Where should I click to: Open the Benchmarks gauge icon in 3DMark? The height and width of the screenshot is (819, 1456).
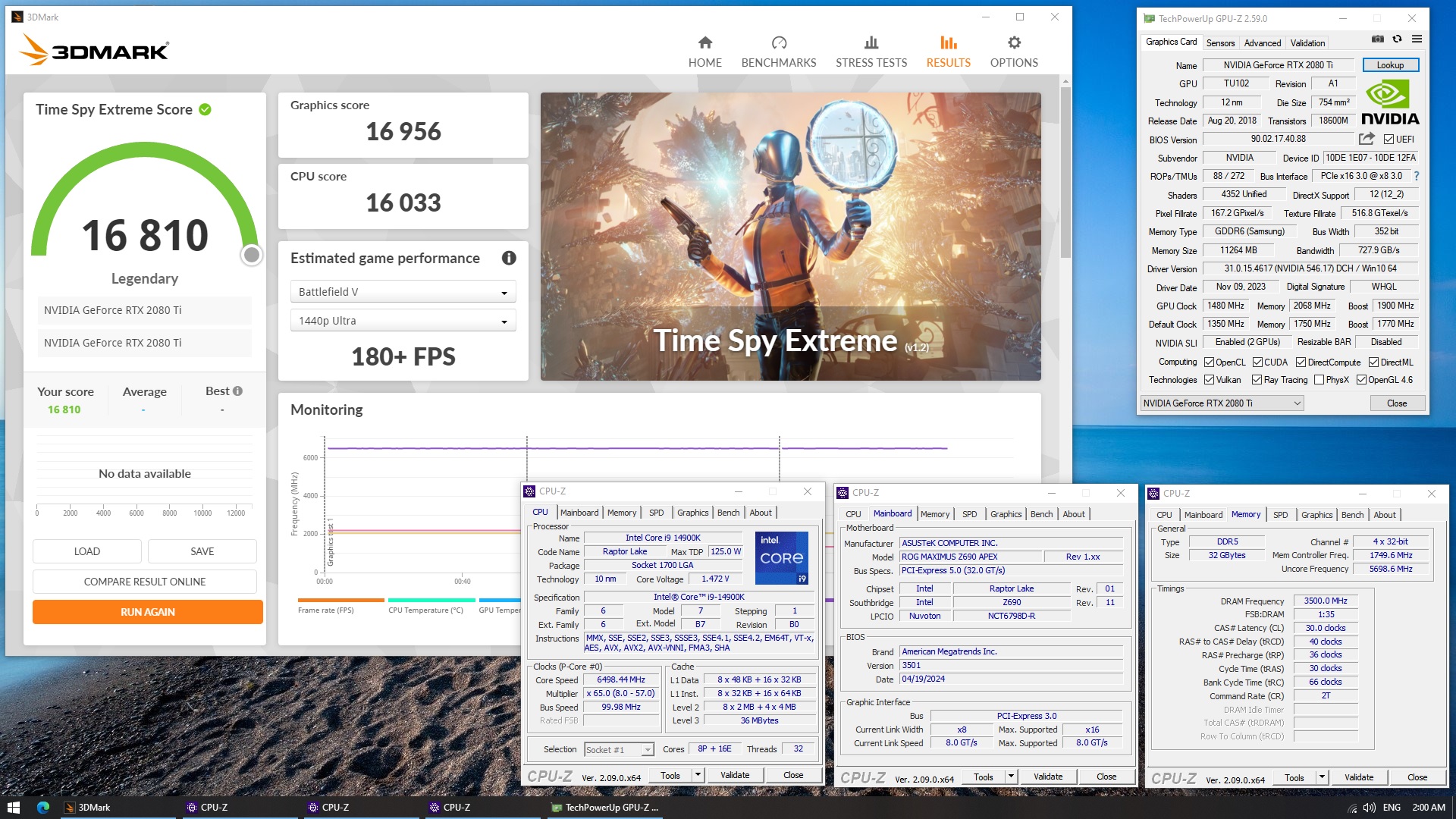click(x=779, y=42)
